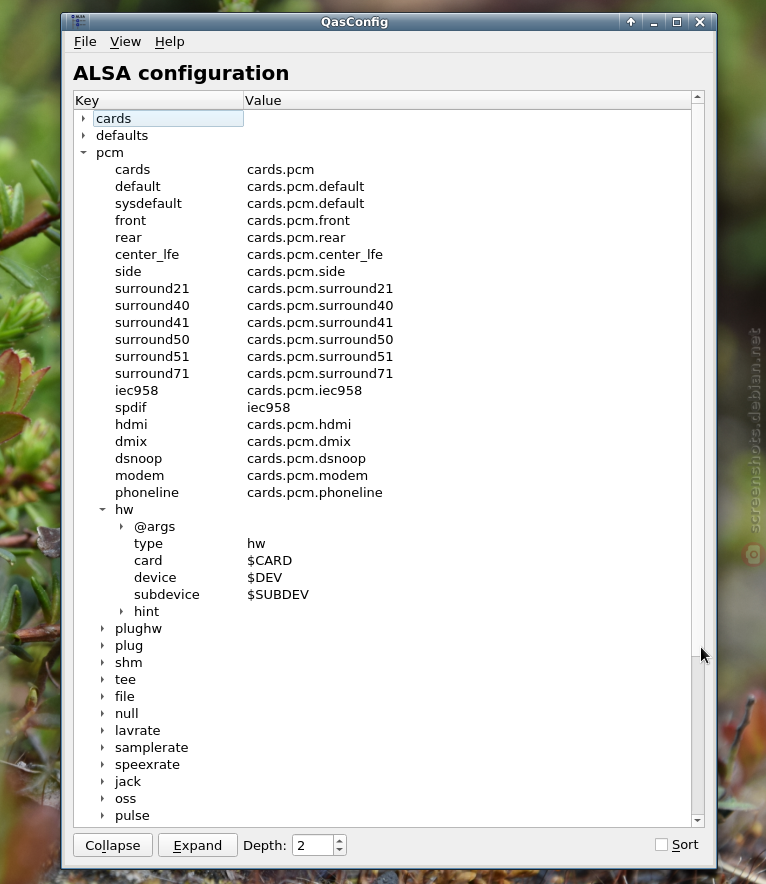This screenshot has width=766, height=884.
Task: Click the Value column header
Action: (x=467, y=100)
